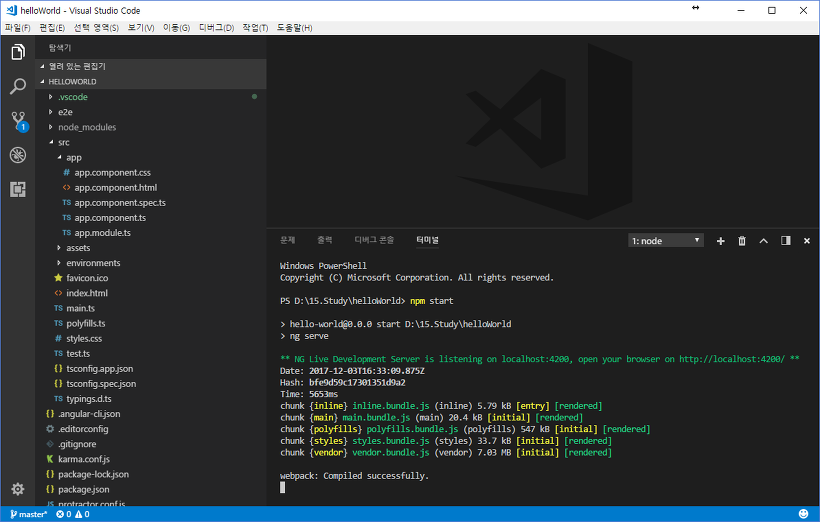Kill terminal using trash icon
The width and height of the screenshot is (820, 522).
tap(742, 241)
